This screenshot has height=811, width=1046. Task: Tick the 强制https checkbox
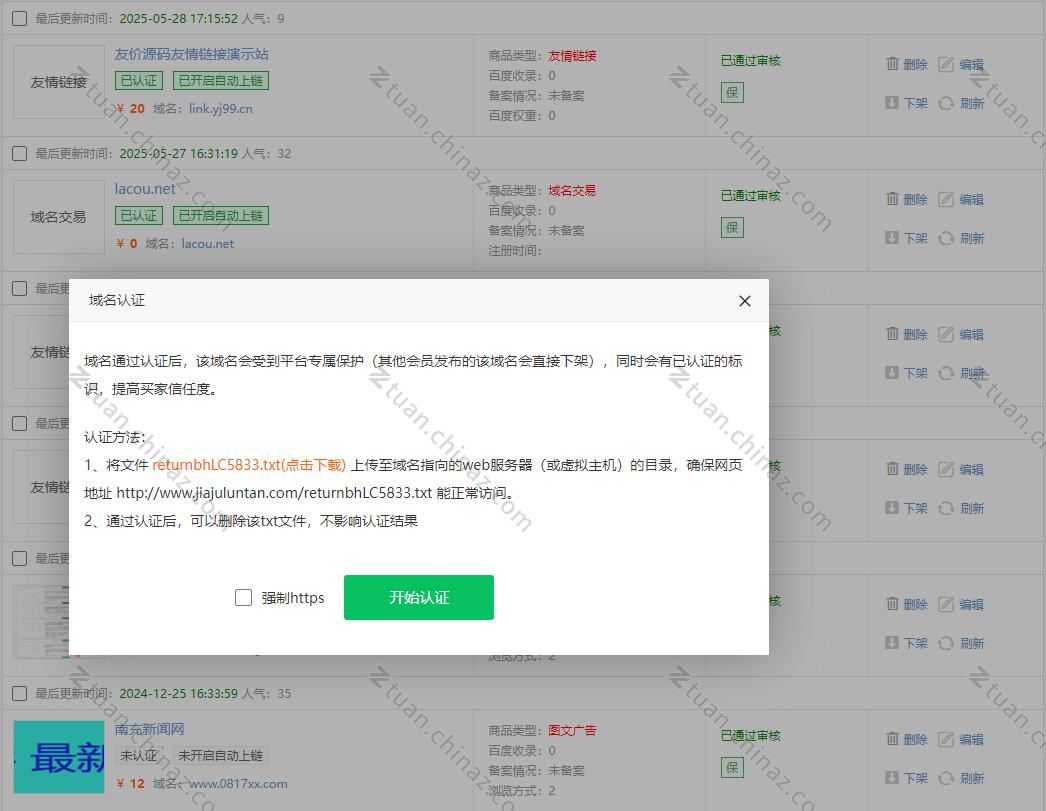point(243,598)
